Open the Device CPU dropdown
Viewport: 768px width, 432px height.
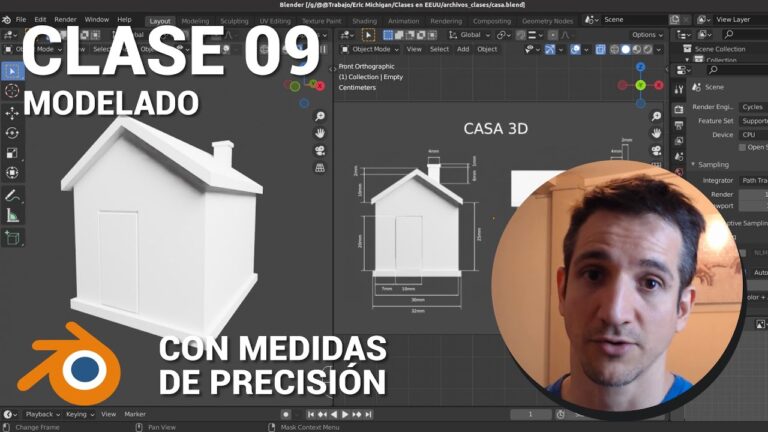coord(753,135)
